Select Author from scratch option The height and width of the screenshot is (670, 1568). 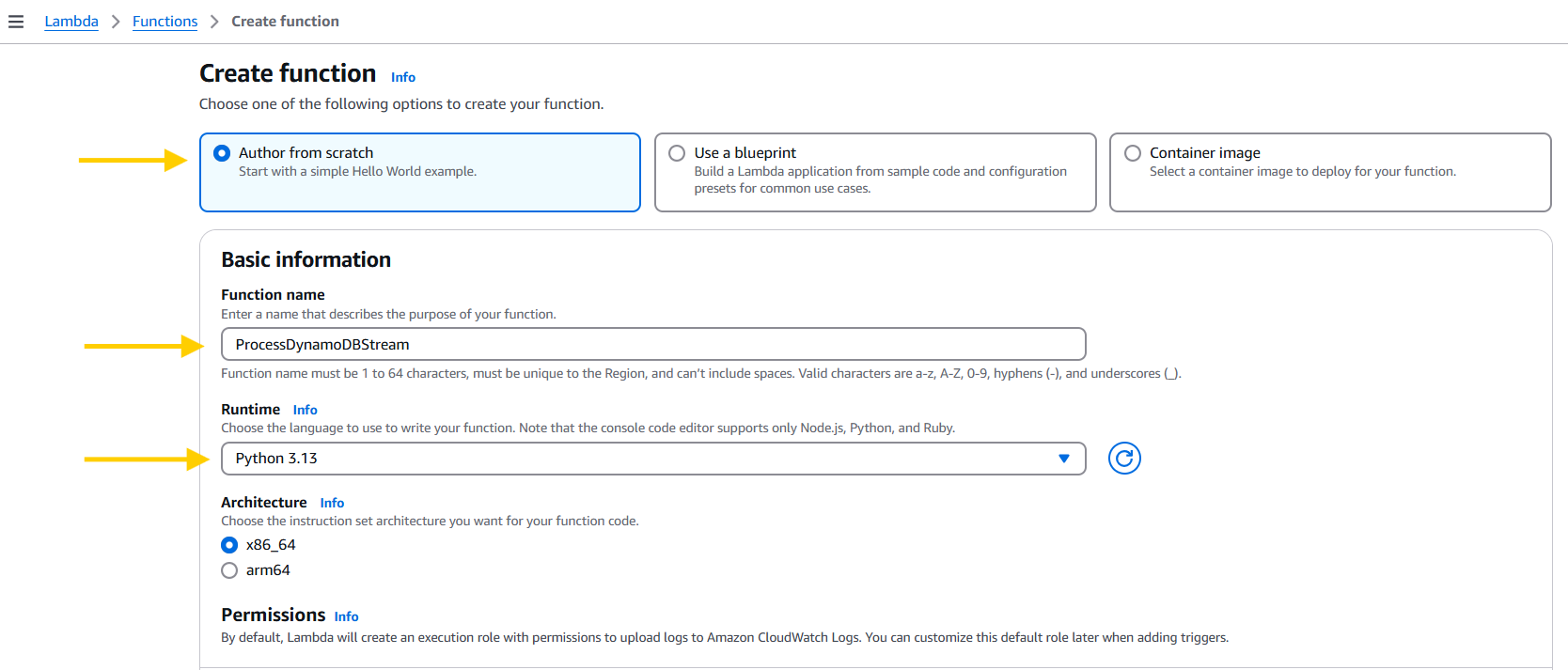pyautogui.click(x=222, y=153)
